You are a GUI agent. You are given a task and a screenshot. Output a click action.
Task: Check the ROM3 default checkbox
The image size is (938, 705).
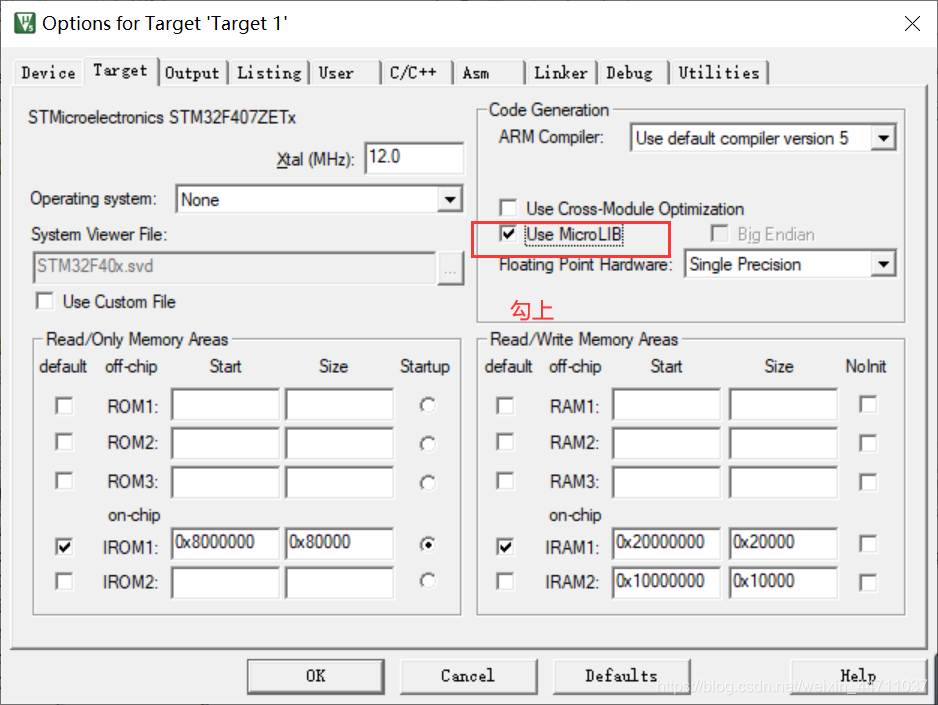[x=64, y=481]
